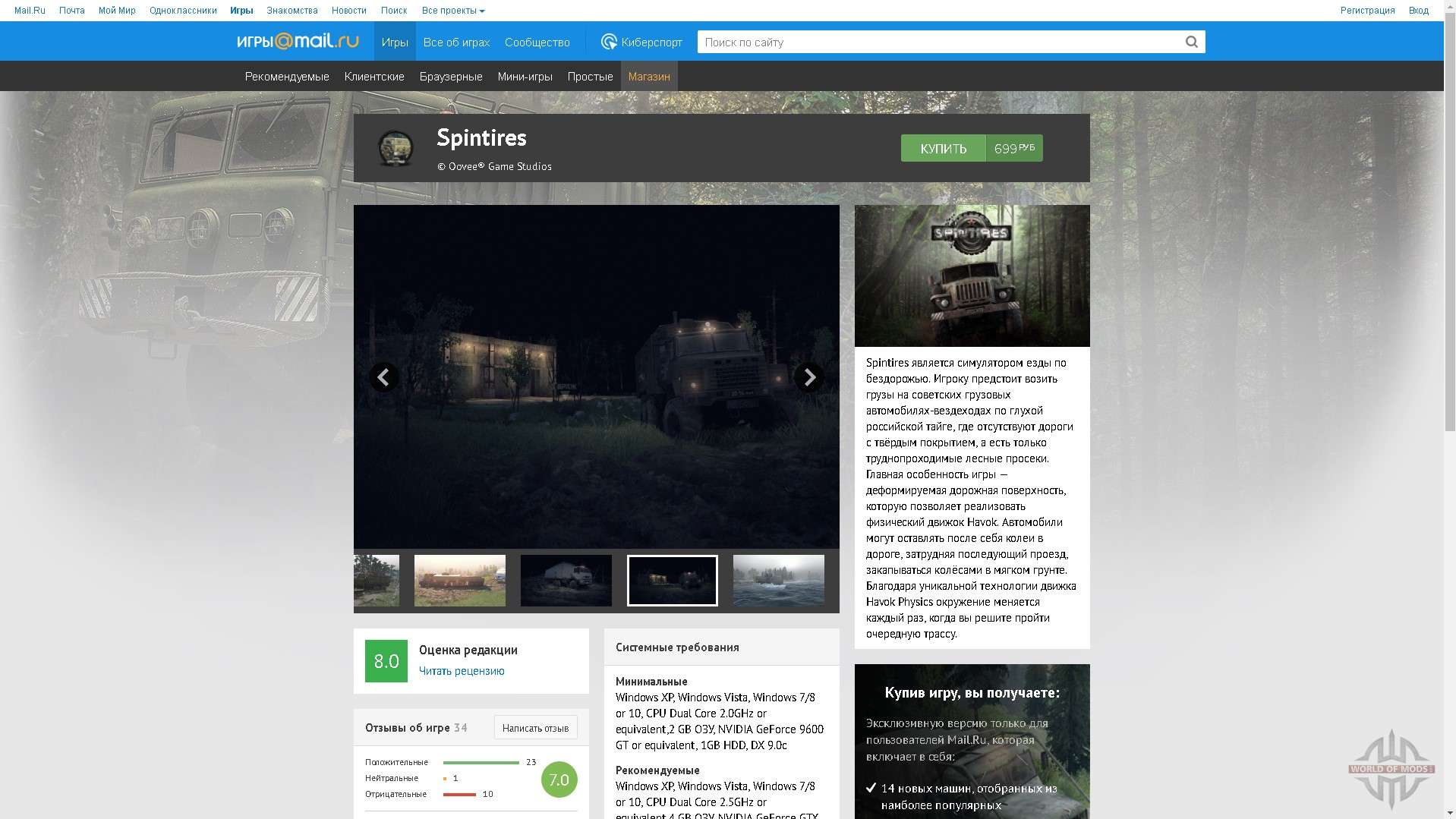Click the Положительные reviews bar
The image size is (1456, 819).
[481, 762]
